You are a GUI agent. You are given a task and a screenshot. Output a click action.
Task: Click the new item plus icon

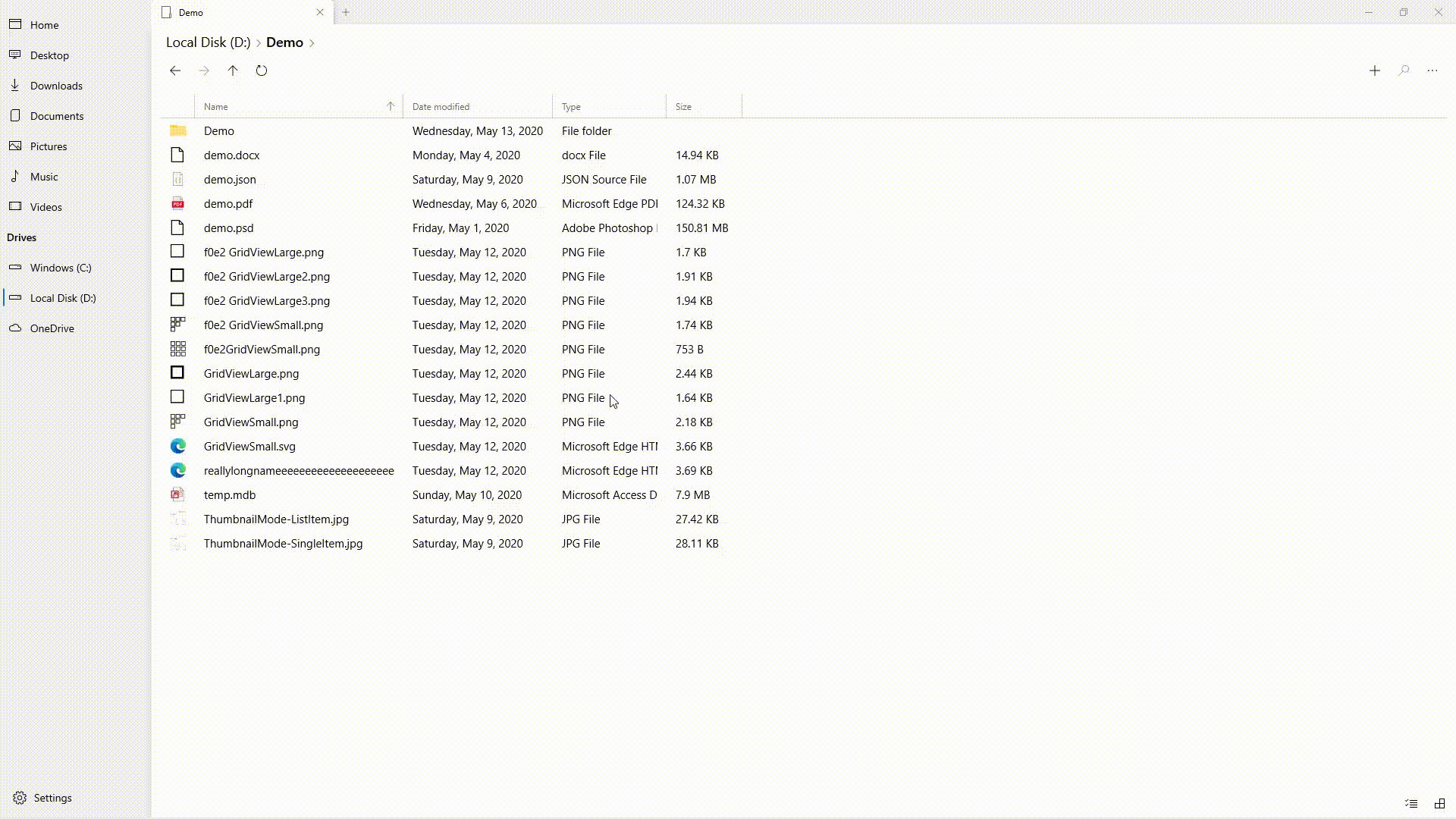pos(1375,71)
